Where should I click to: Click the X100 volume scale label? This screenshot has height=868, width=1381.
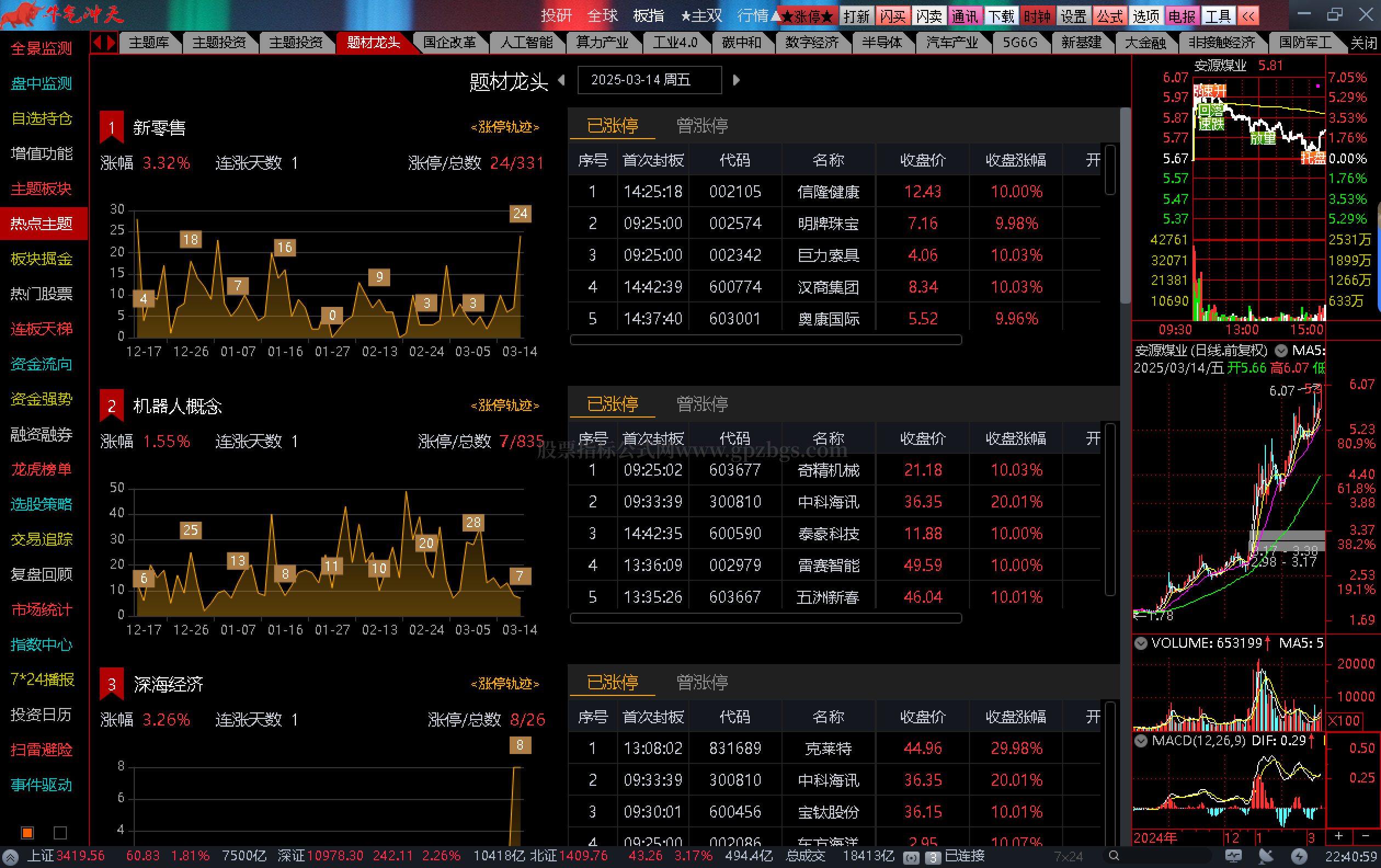coord(1344,721)
